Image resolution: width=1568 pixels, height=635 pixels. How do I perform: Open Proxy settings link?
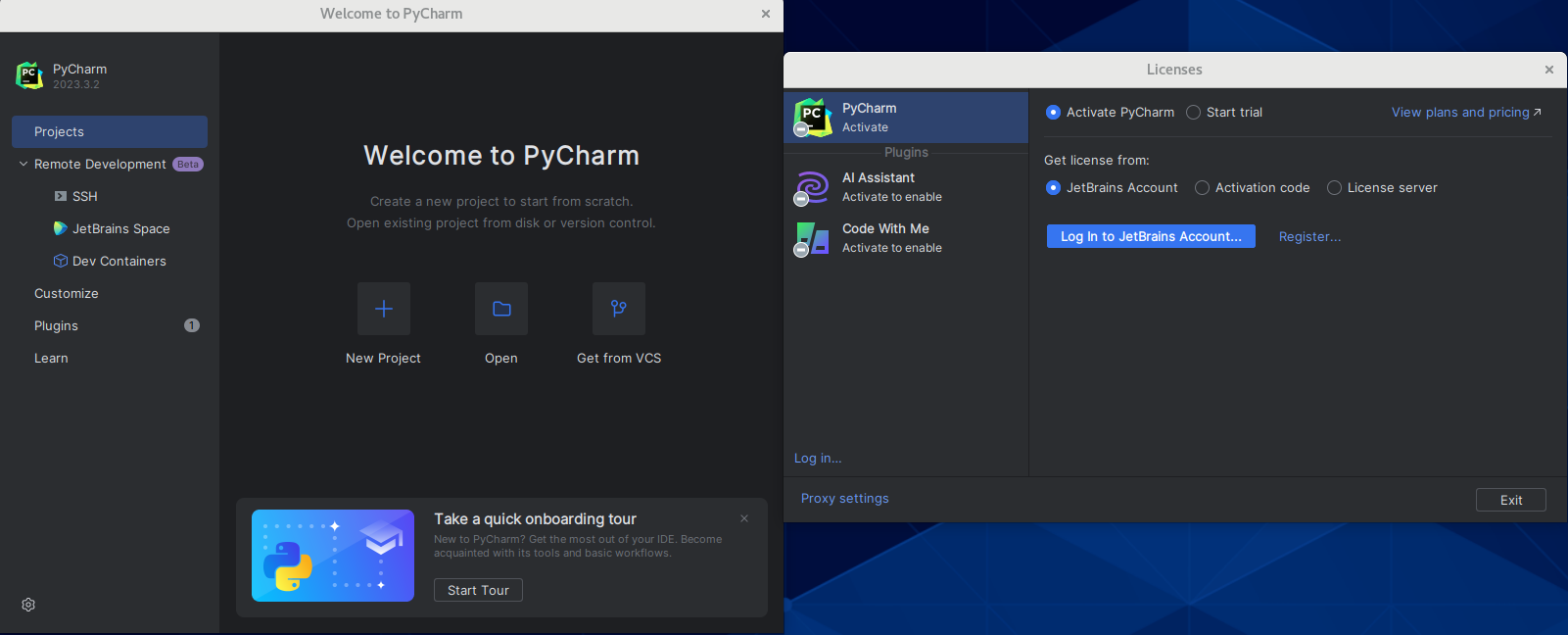(x=845, y=498)
